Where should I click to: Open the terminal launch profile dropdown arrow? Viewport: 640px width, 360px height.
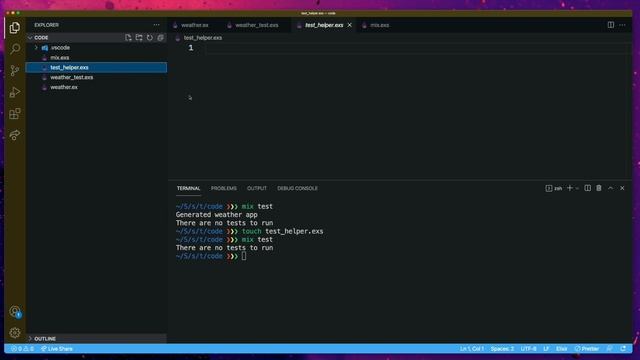click(x=577, y=189)
